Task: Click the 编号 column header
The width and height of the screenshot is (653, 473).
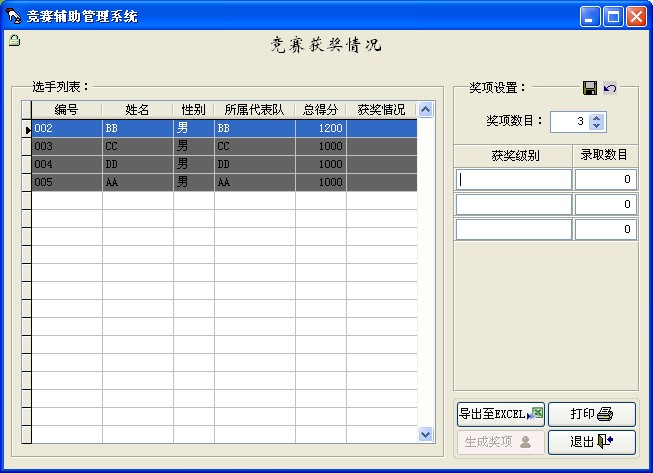Action: 67,110
